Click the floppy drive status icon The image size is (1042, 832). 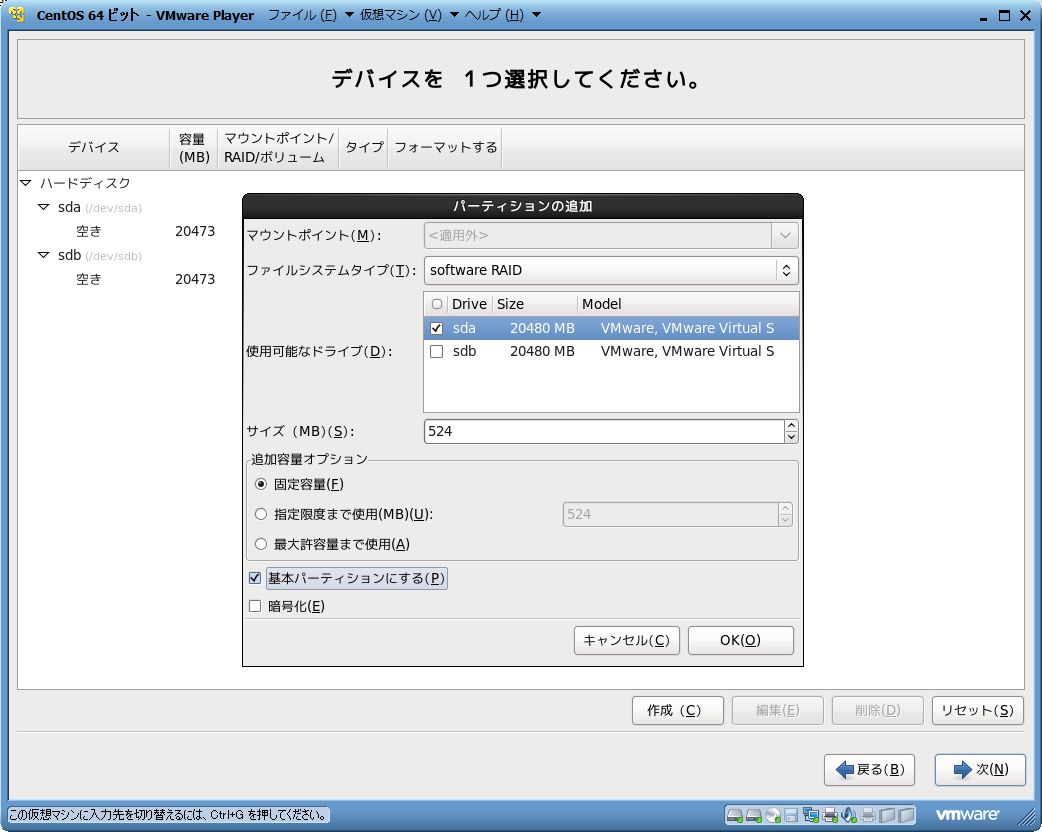(x=791, y=815)
